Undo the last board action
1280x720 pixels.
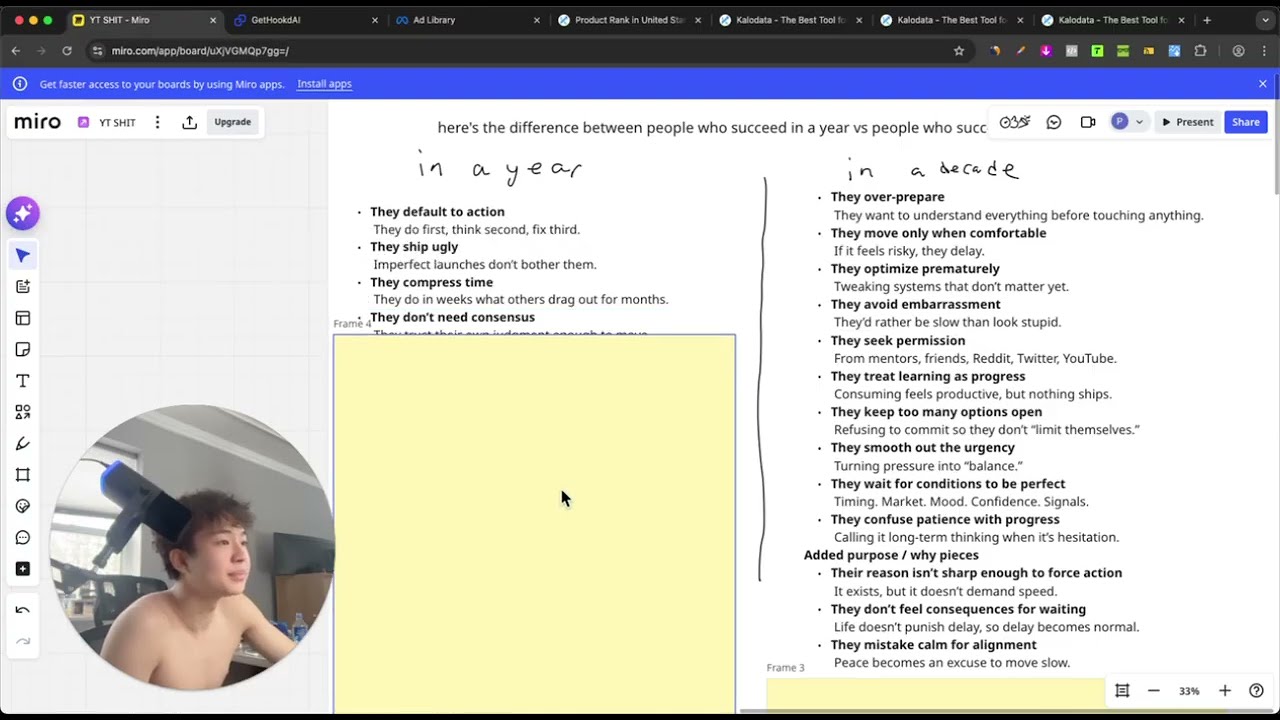(22, 610)
